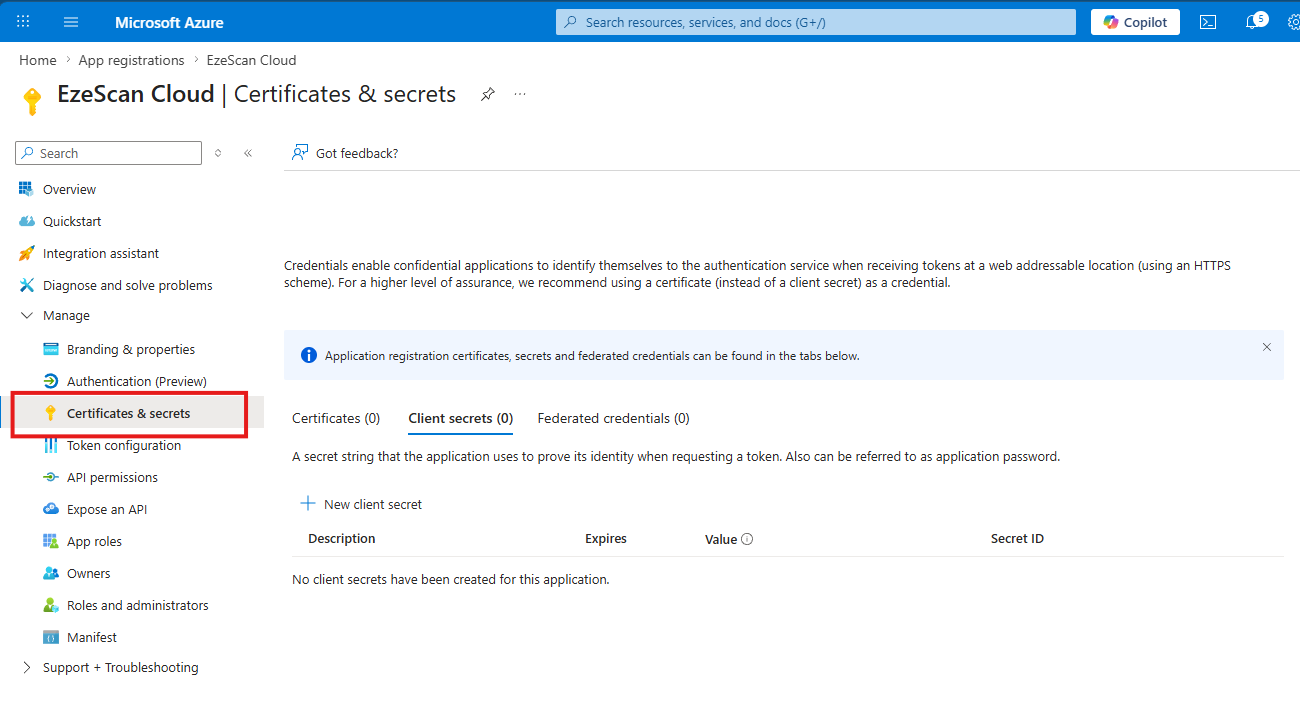Click the large key icon by title
The height and width of the screenshot is (724, 1300).
point(32,101)
